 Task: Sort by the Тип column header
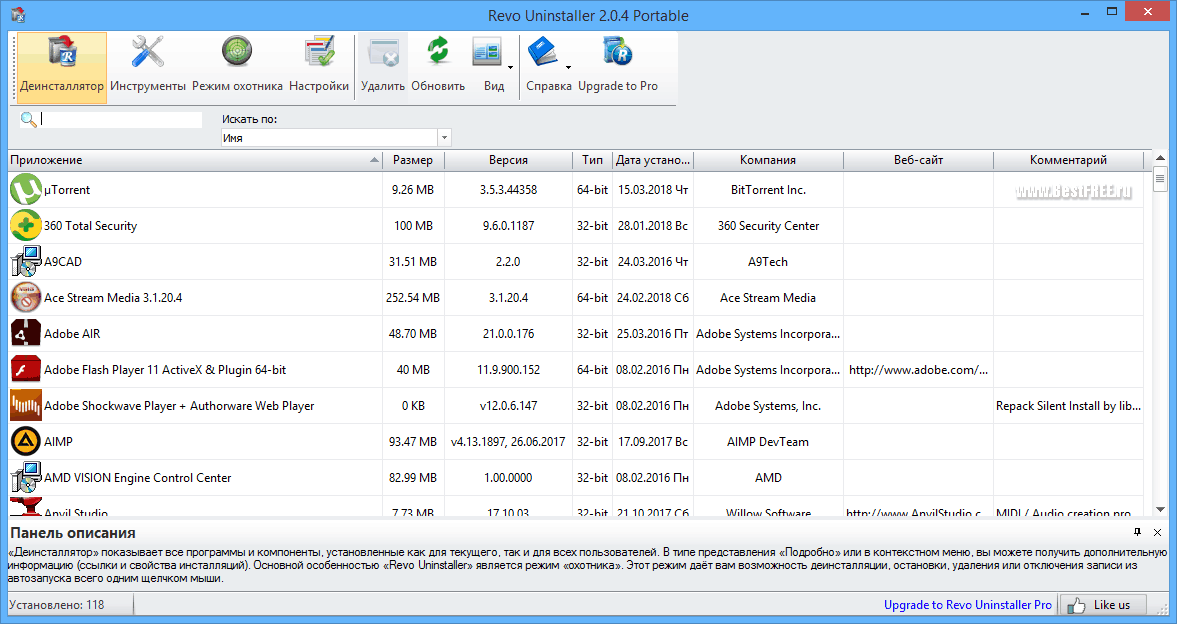click(x=592, y=160)
